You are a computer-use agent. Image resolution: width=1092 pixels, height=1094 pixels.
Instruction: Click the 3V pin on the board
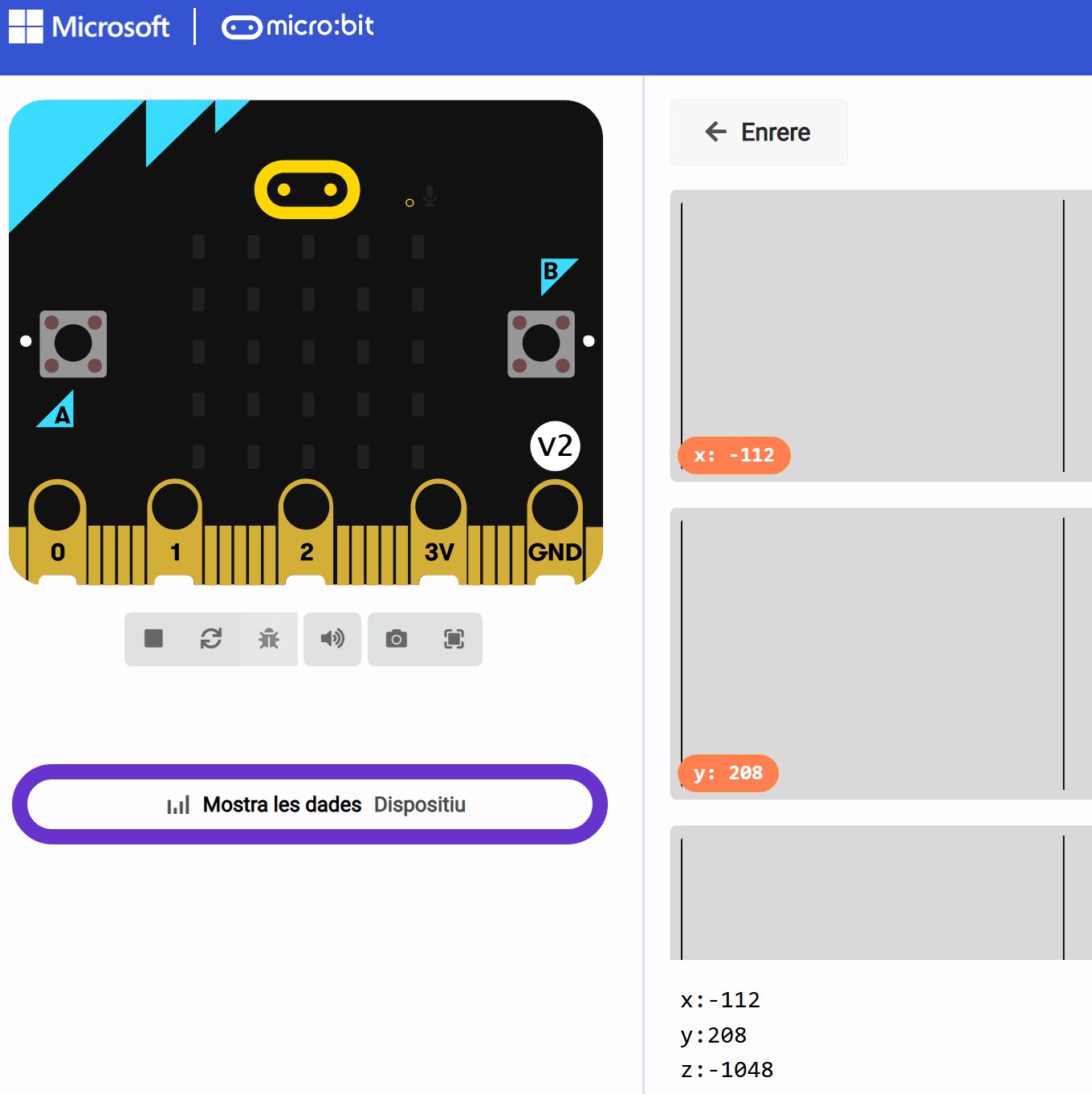click(438, 509)
